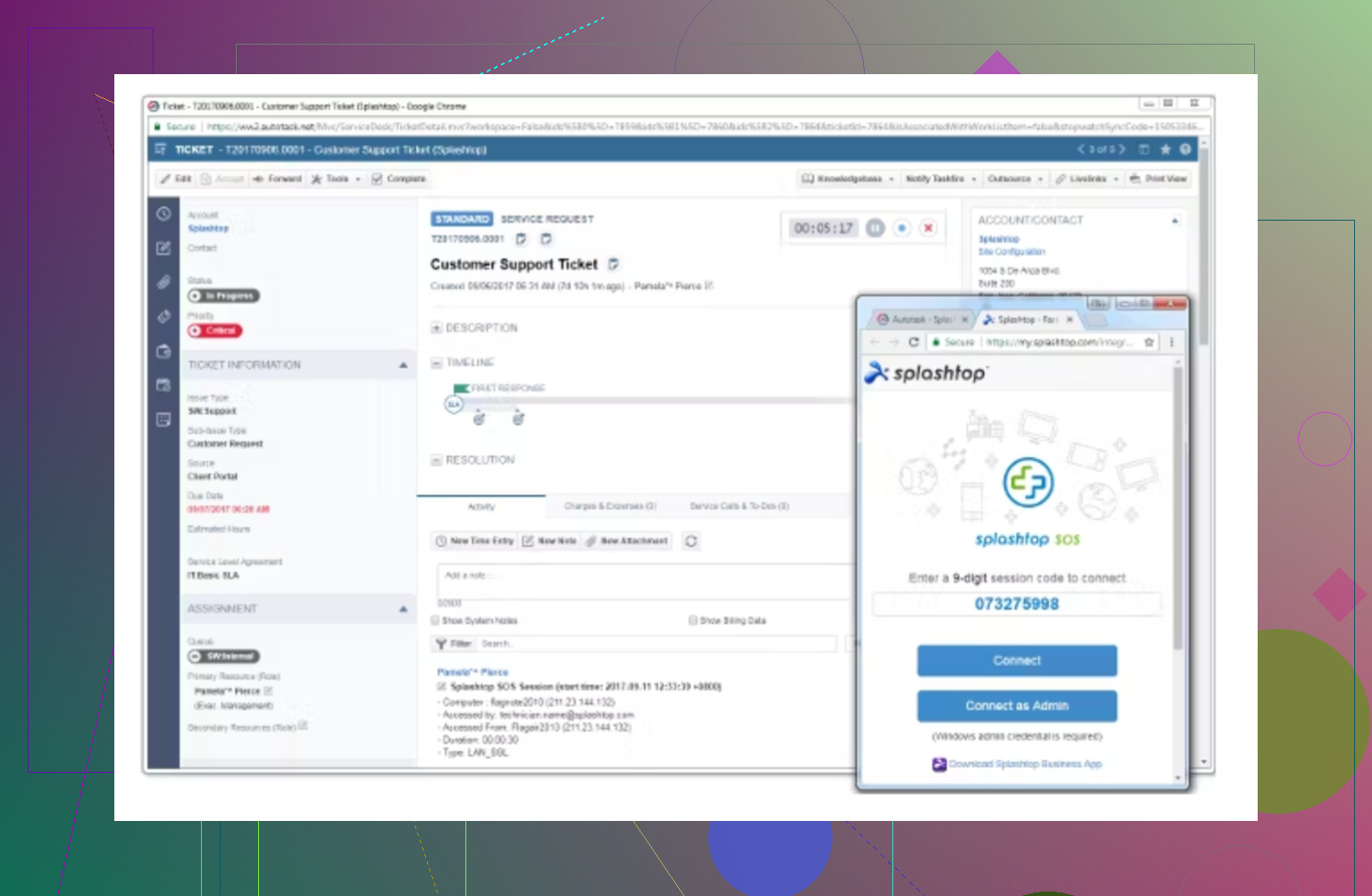Click the Filter button in activity list
The image size is (1372, 896).
click(454, 643)
